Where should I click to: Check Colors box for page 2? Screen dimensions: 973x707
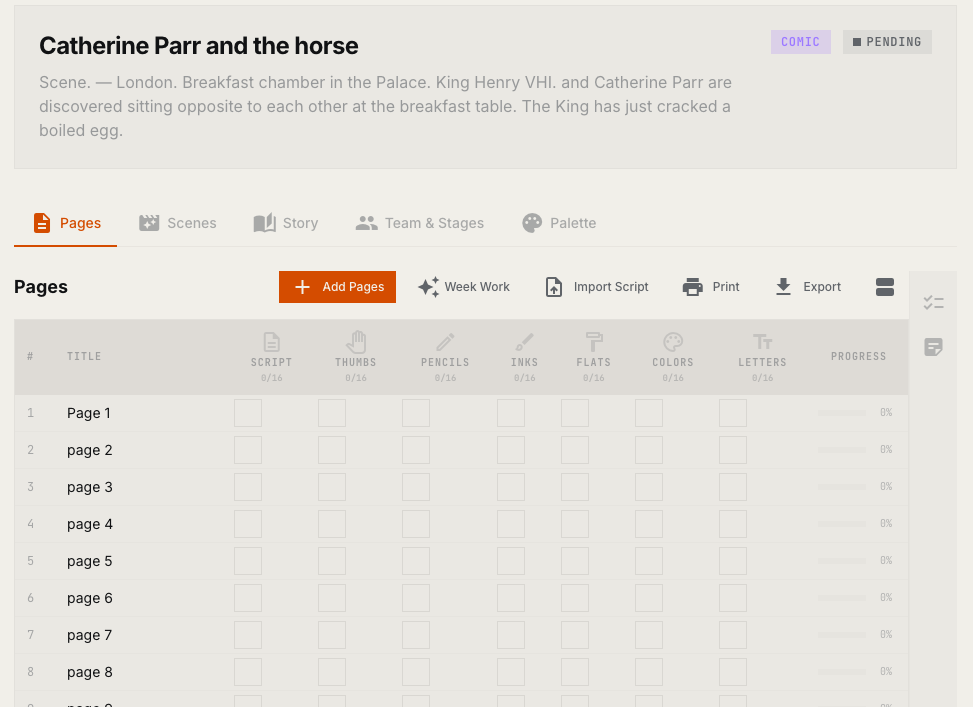pos(649,450)
